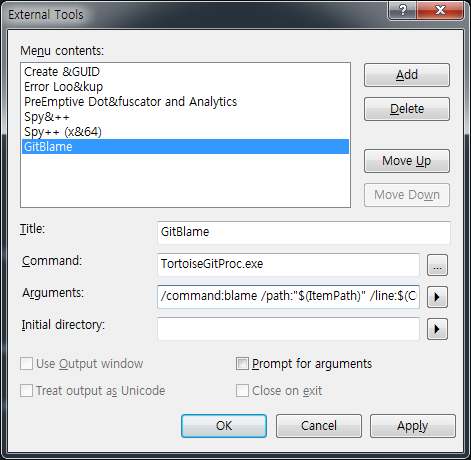Screen dimensions: 471x460
Task: Click the Apply button
Action: tap(413, 426)
